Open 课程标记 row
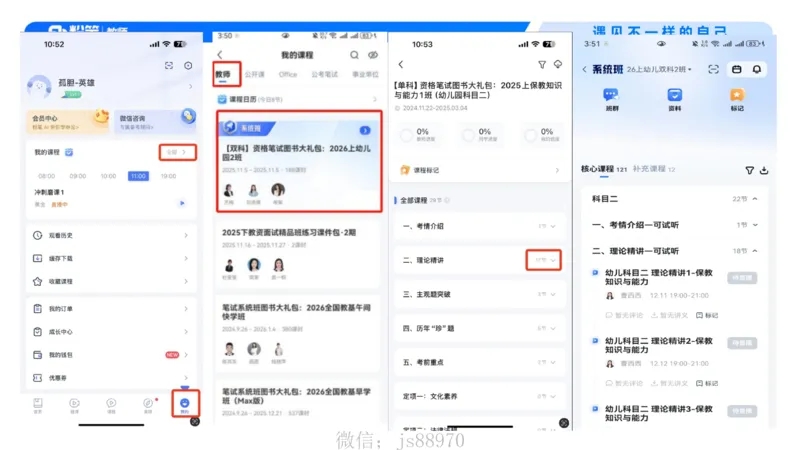 coord(480,170)
